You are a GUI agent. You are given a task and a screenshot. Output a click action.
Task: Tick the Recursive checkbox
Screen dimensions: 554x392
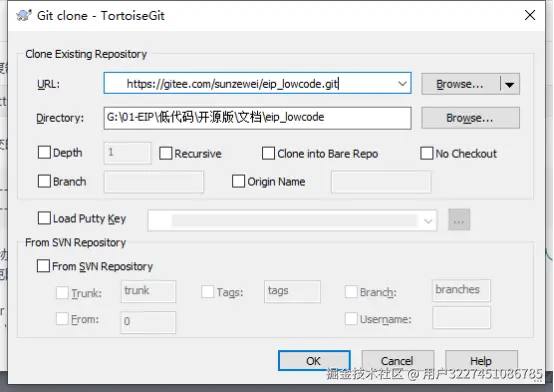165,153
